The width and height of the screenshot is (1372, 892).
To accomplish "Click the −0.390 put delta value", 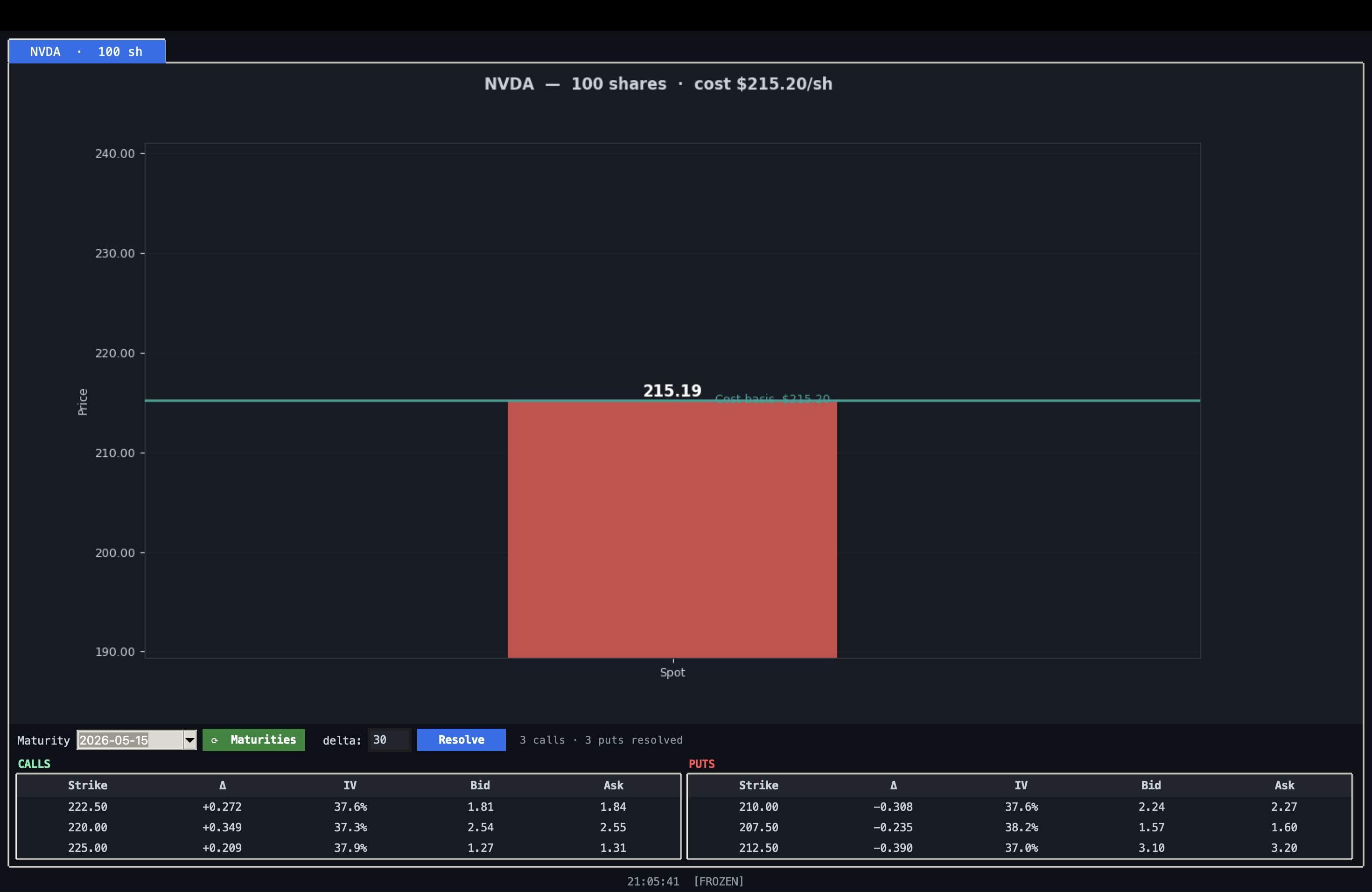I will tap(893, 848).
